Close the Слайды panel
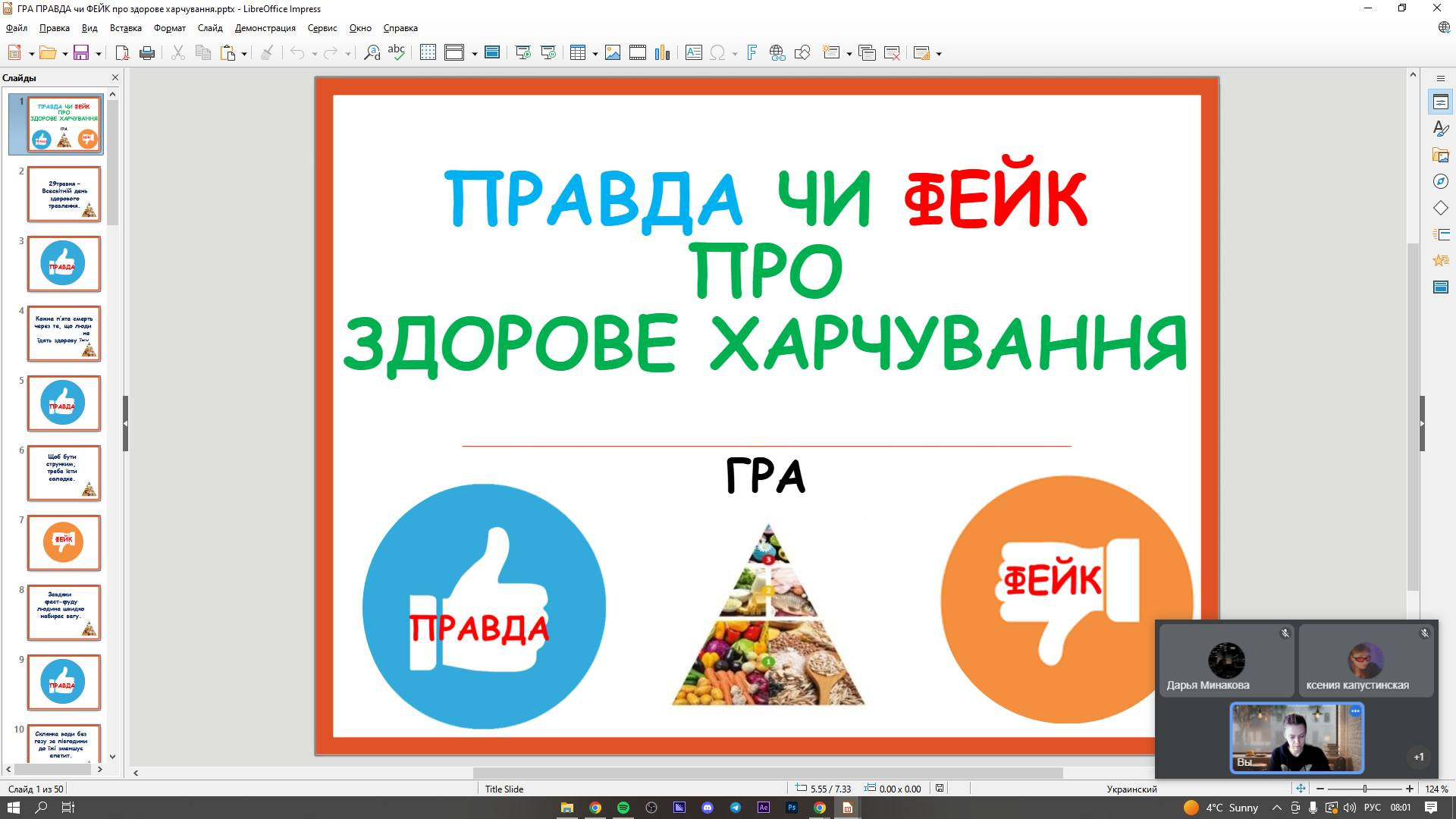1456x819 pixels. [115, 77]
